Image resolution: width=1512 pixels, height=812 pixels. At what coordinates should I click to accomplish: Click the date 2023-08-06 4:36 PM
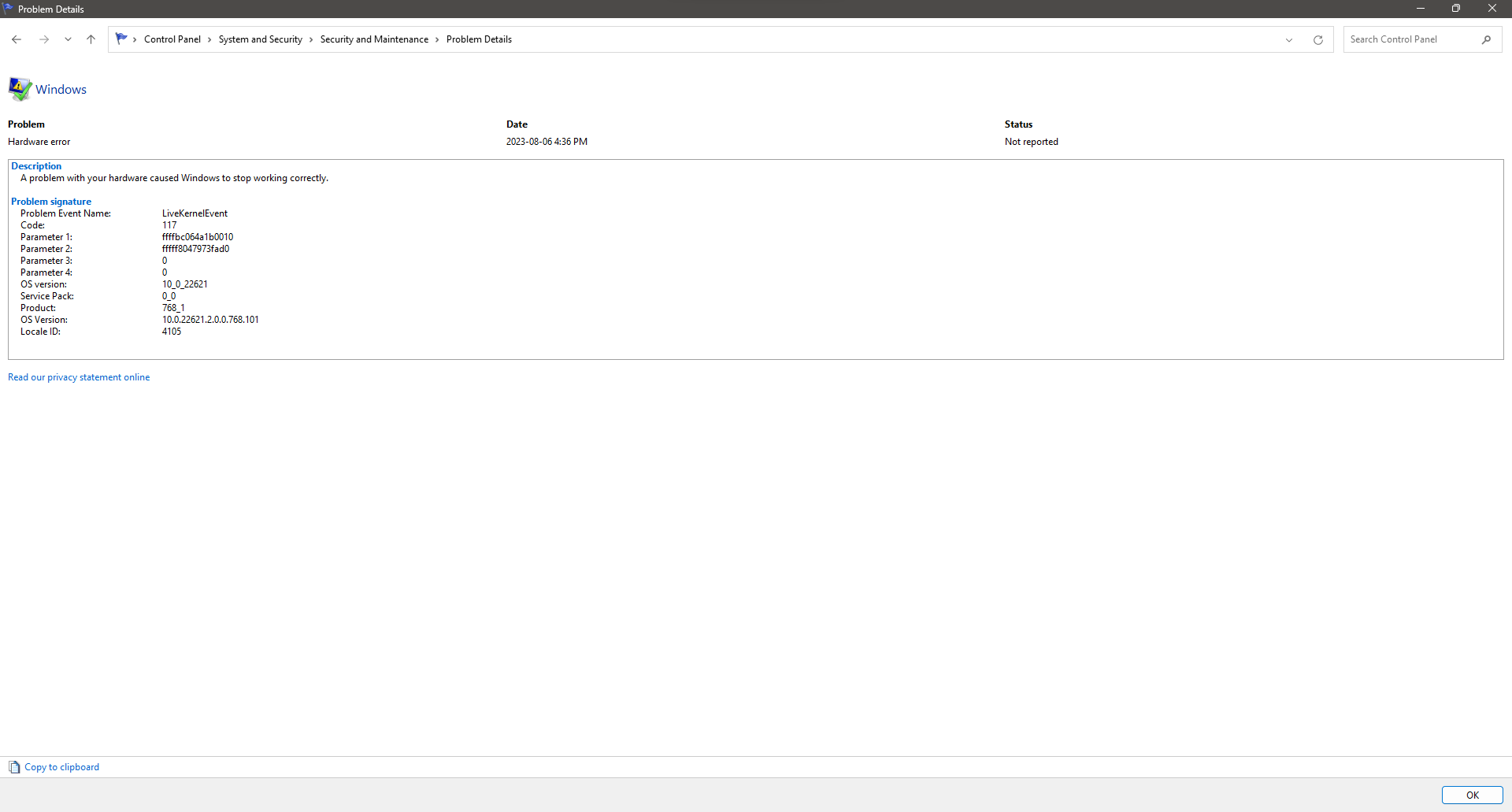[547, 142]
